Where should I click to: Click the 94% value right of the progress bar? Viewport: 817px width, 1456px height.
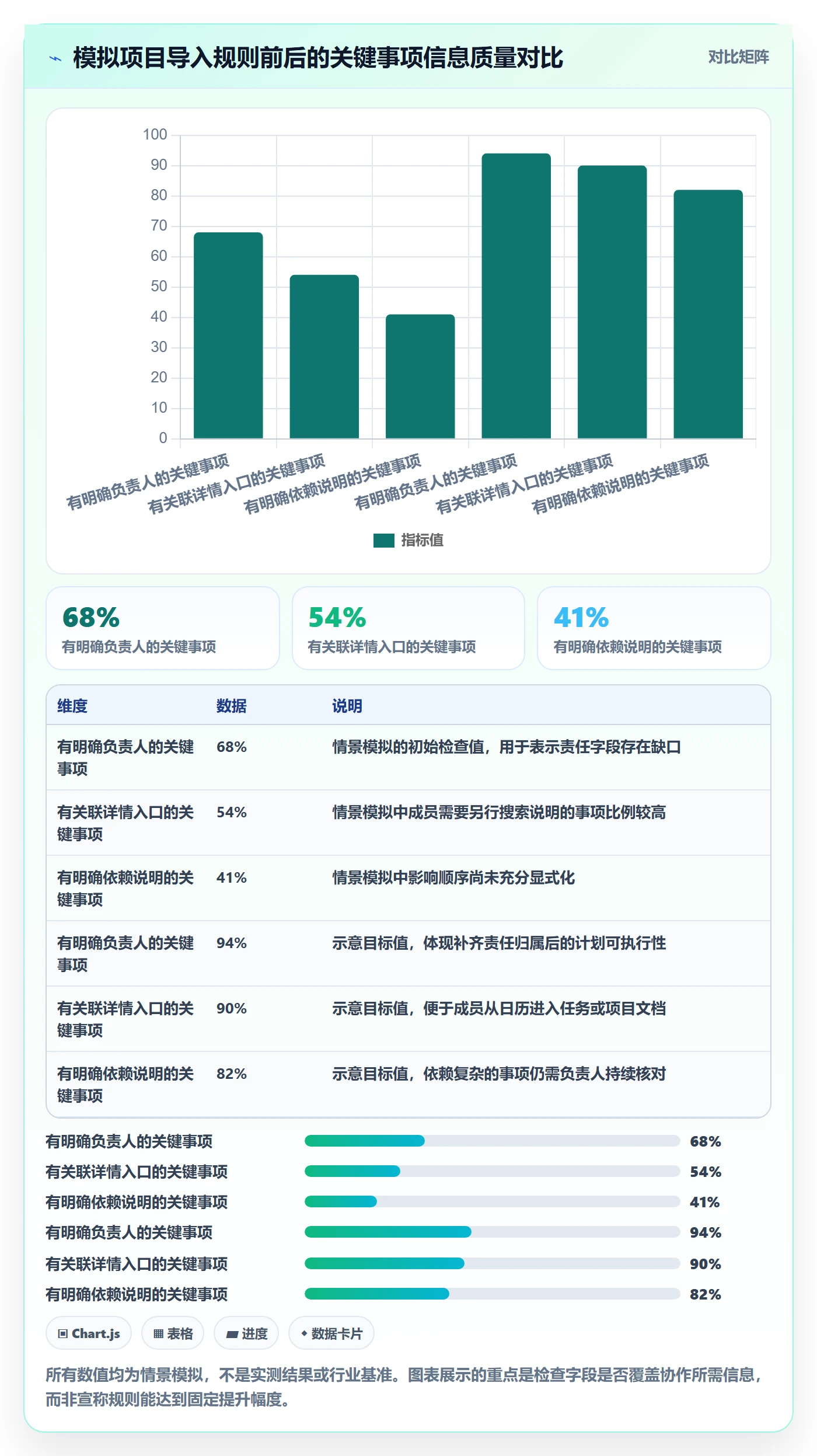pos(706,1232)
